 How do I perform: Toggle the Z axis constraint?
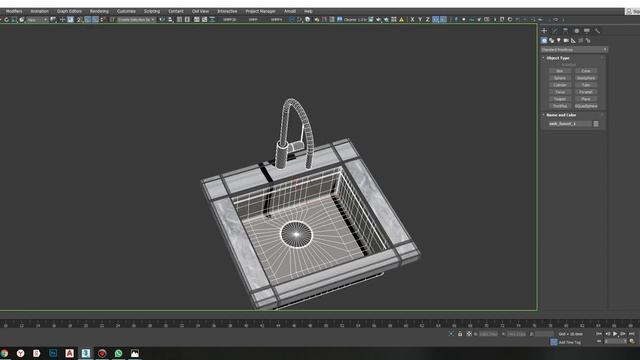(x=428, y=20)
